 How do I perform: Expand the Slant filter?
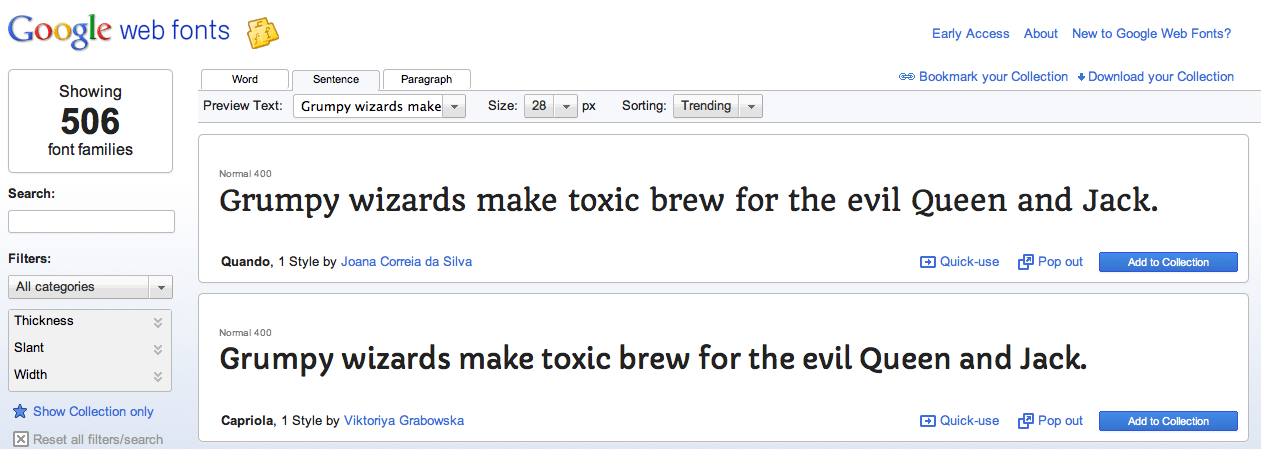pyautogui.click(x=90, y=348)
